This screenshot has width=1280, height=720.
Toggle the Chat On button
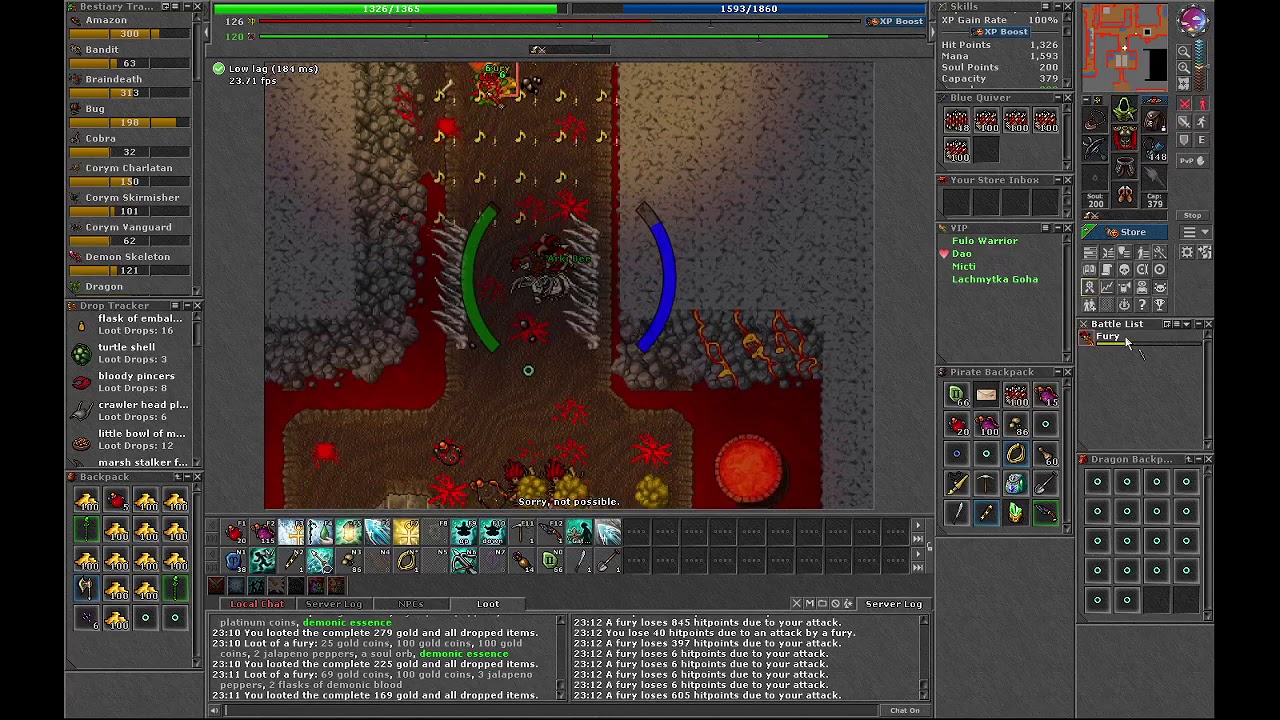(905, 711)
